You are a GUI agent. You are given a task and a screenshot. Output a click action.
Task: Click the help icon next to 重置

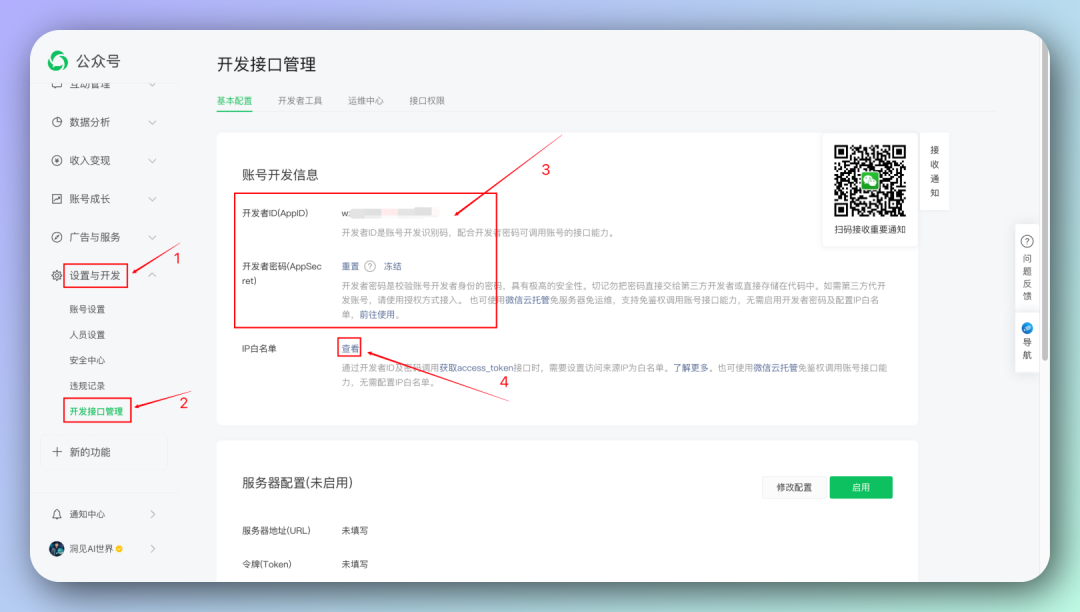[x=370, y=267]
